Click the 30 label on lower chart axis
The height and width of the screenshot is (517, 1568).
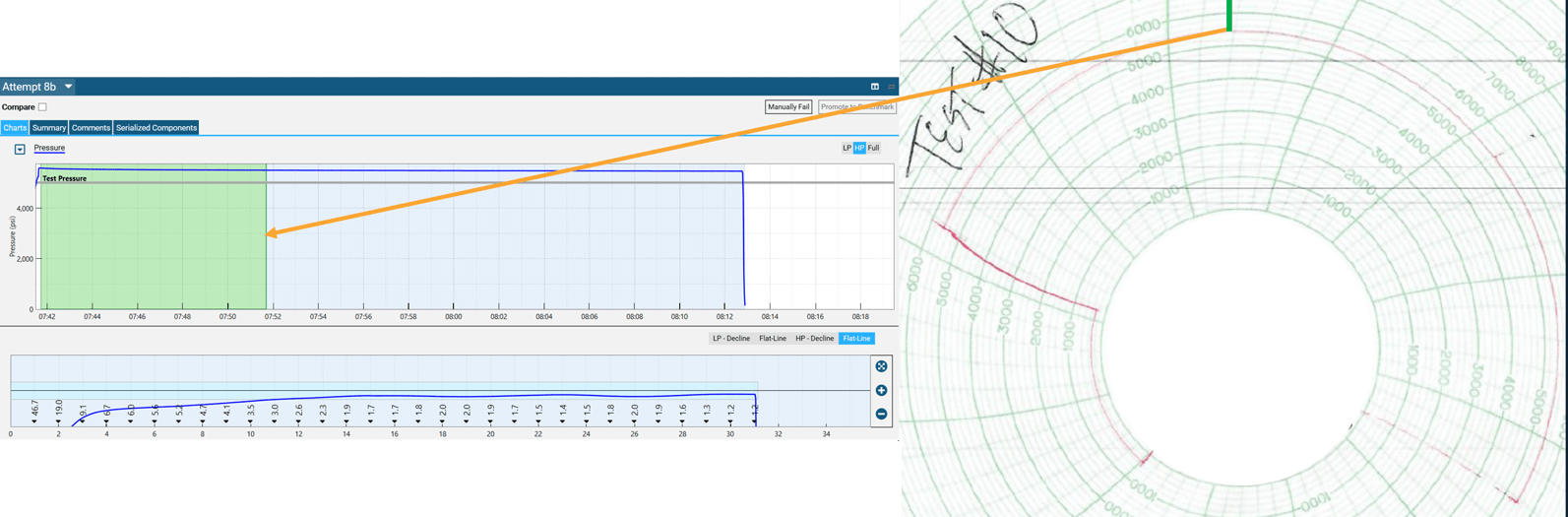click(730, 433)
